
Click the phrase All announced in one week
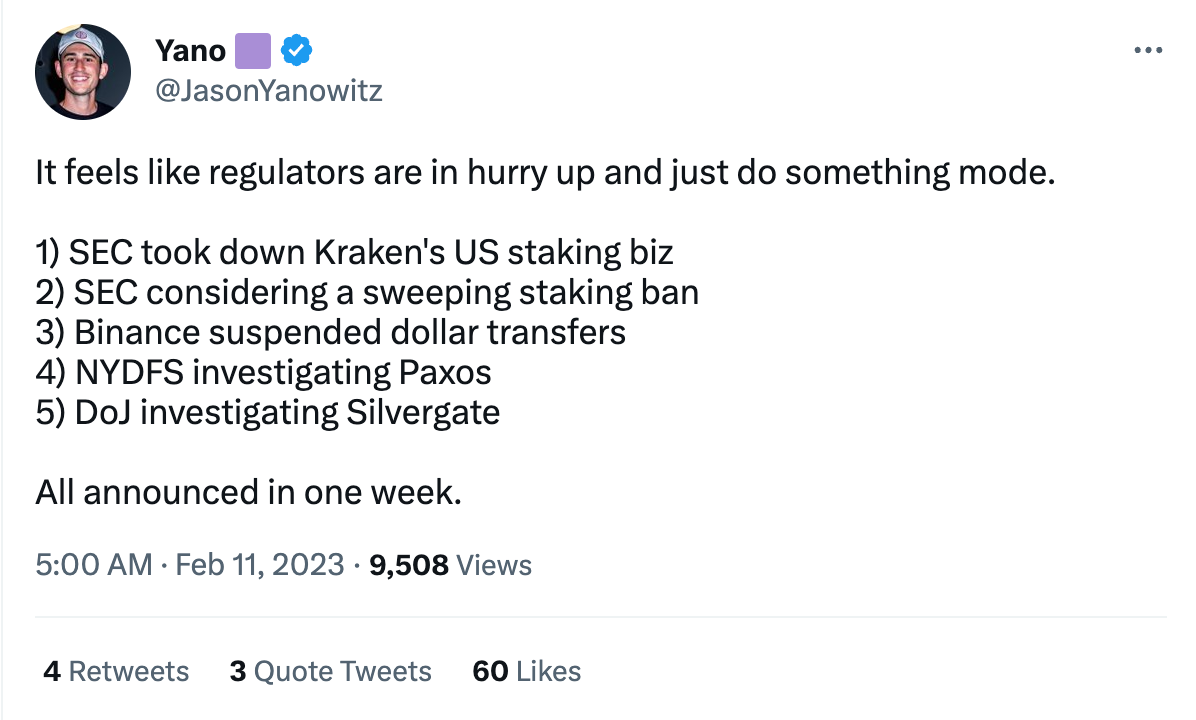click(x=248, y=492)
